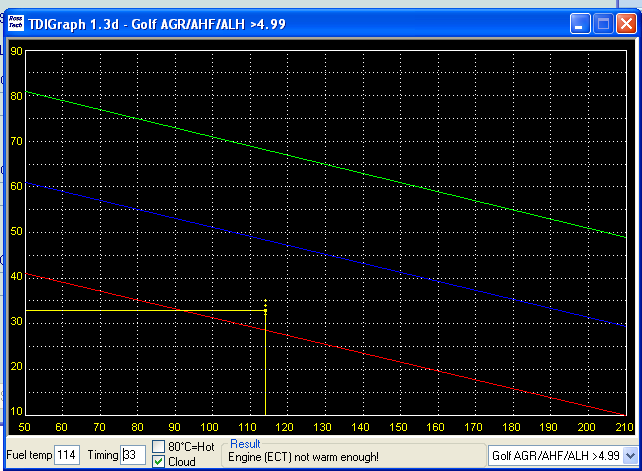The width and height of the screenshot is (642, 471).
Task: Uncheck the Cloud checkbox
Action: 158,462
